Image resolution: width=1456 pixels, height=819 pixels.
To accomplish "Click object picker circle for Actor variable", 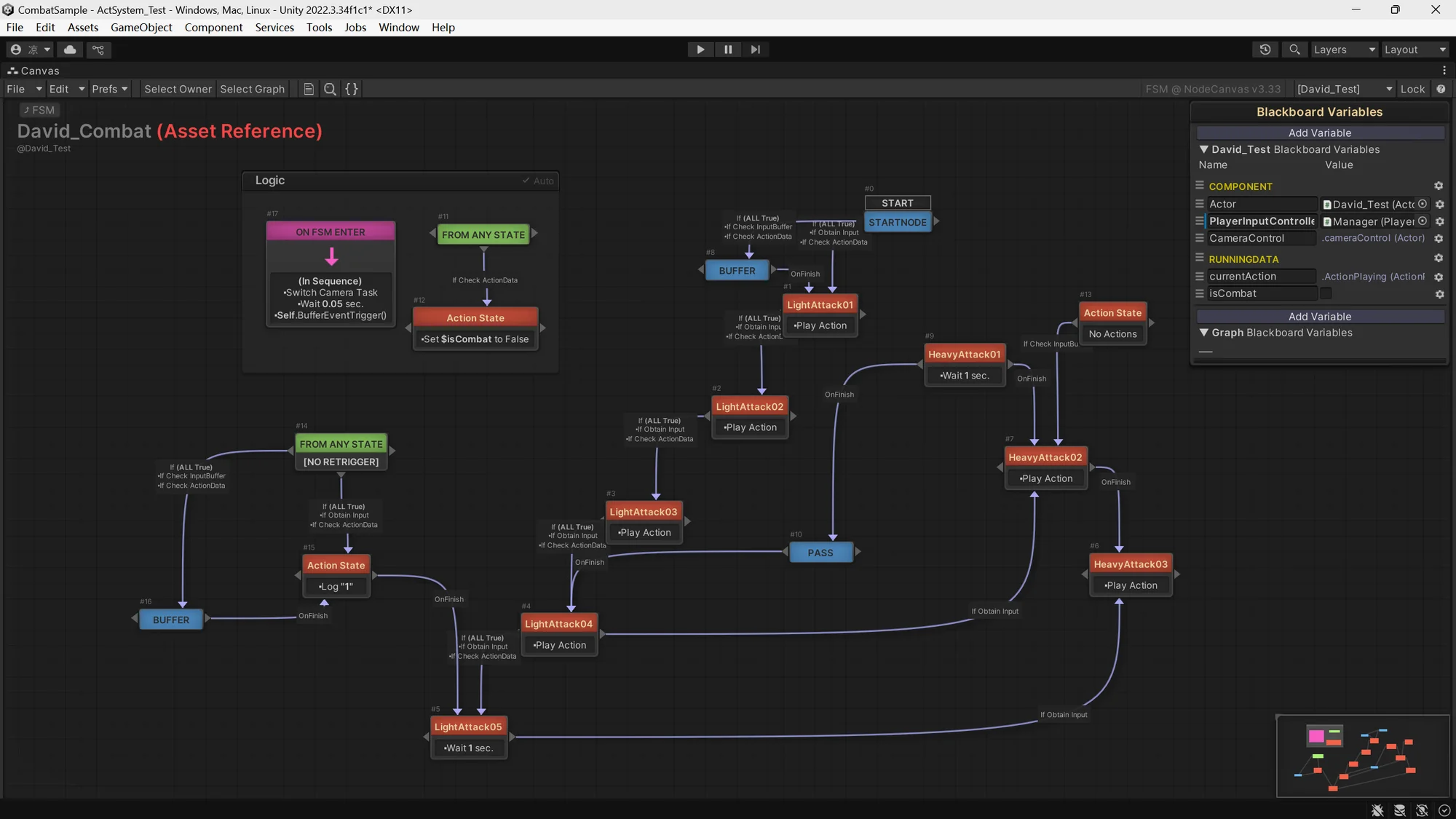I will [1423, 205].
